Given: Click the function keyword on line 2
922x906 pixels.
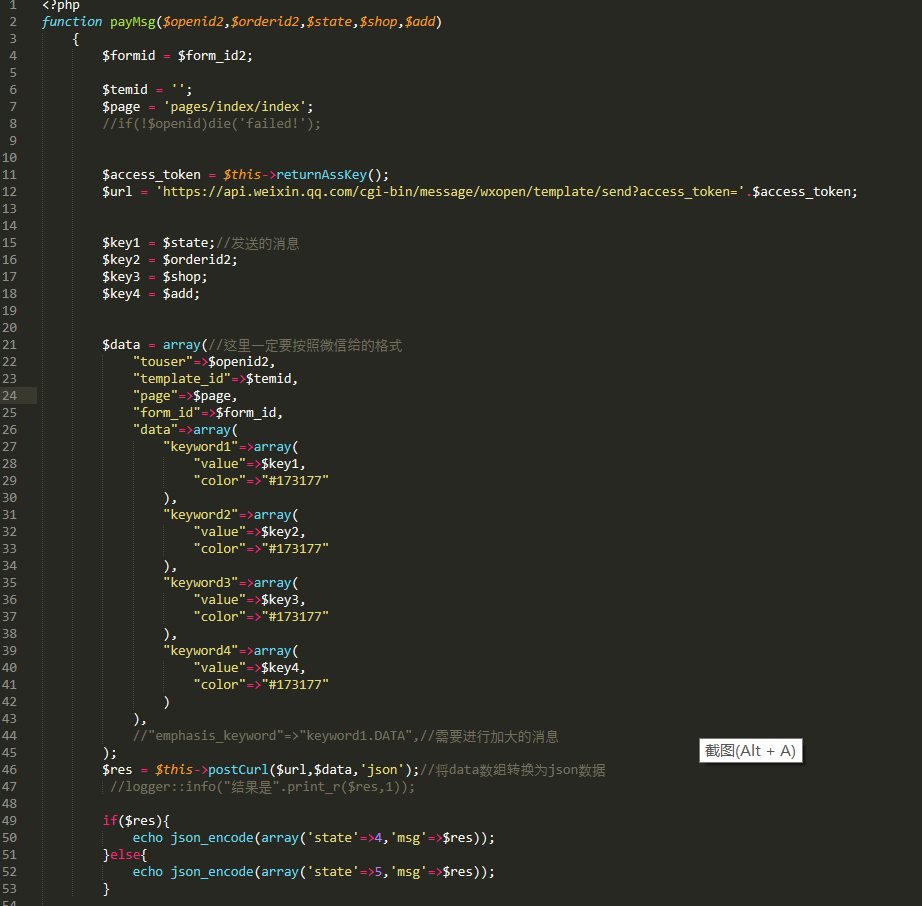Looking at the screenshot, I should (x=72, y=21).
